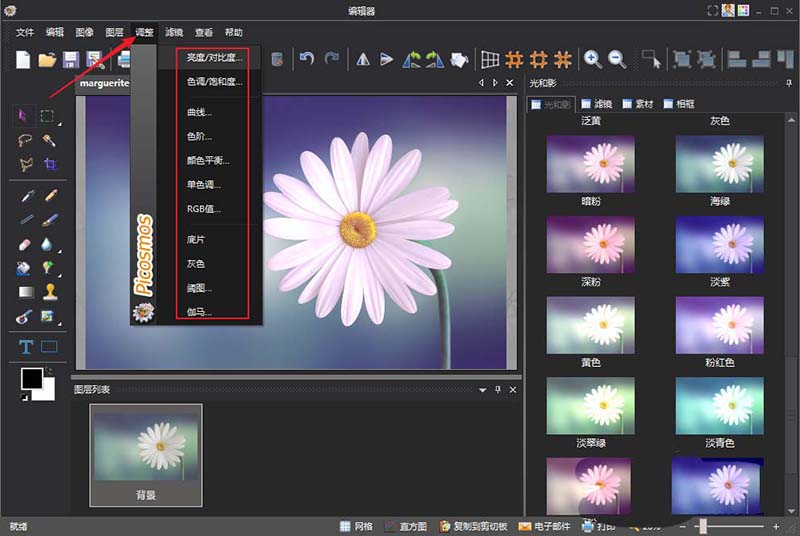Switch to the 滤镜 panel tab
Image resolution: width=800 pixels, height=536 pixels.
pyautogui.click(x=596, y=104)
